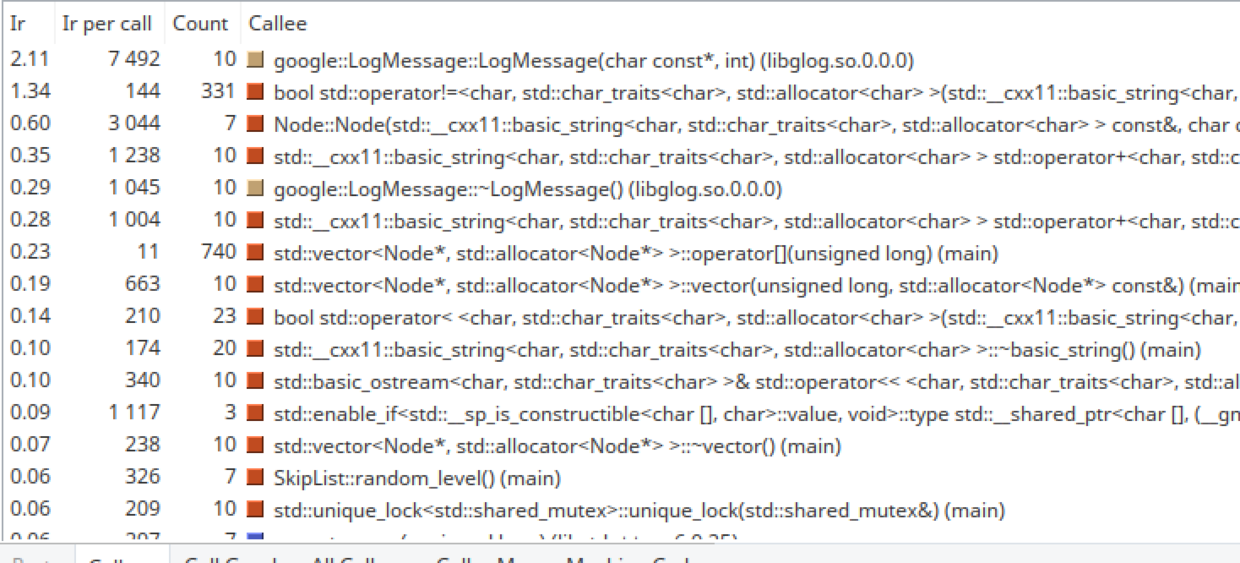Click the tan color square of LogMessage constructor

pyautogui.click(x=256, y=60)
